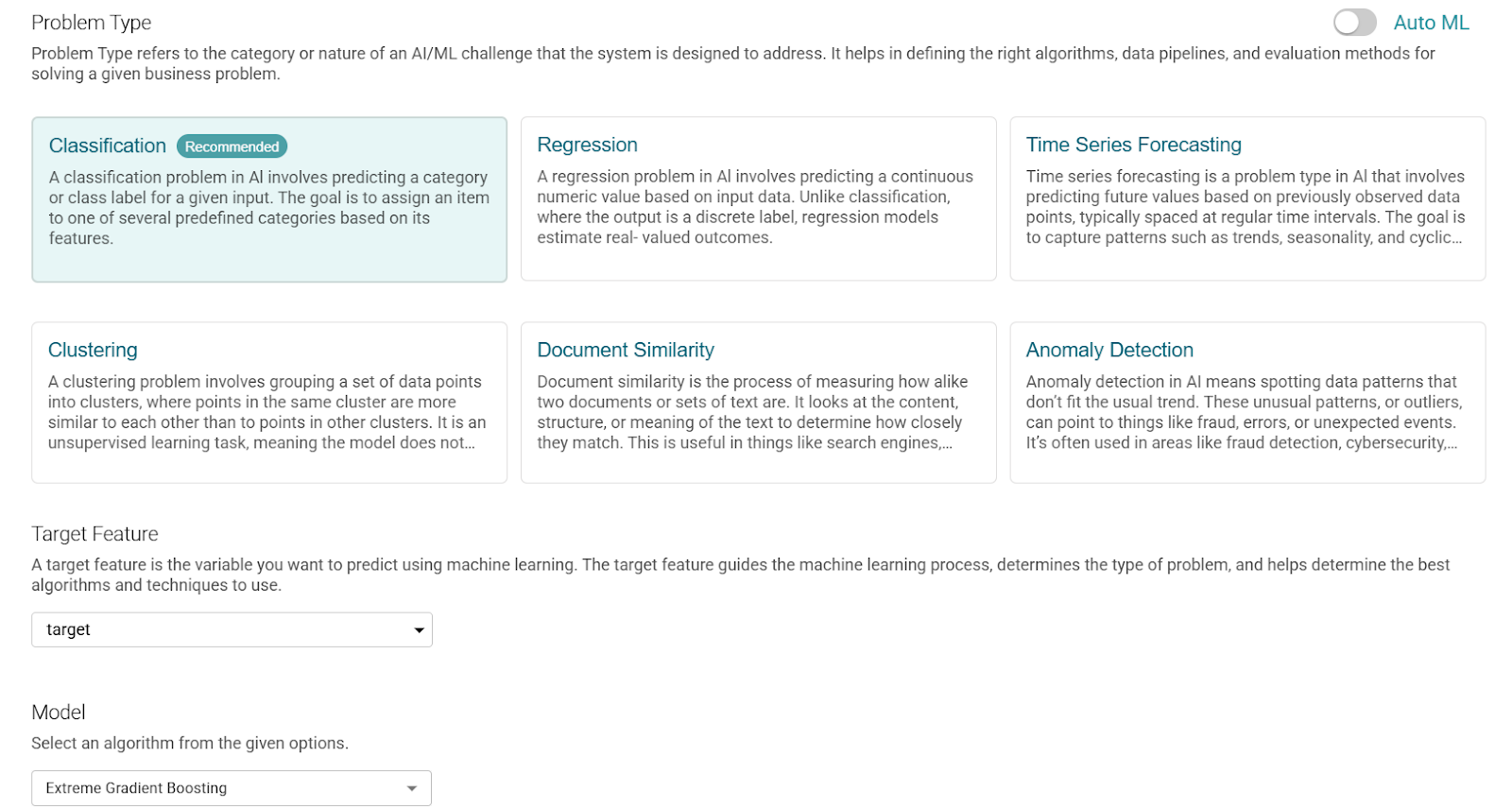Image resolution: width=1512 pixels, height=809 pixels.
Task: Enable the Auto ML toggle switch
Action: 1354,23
